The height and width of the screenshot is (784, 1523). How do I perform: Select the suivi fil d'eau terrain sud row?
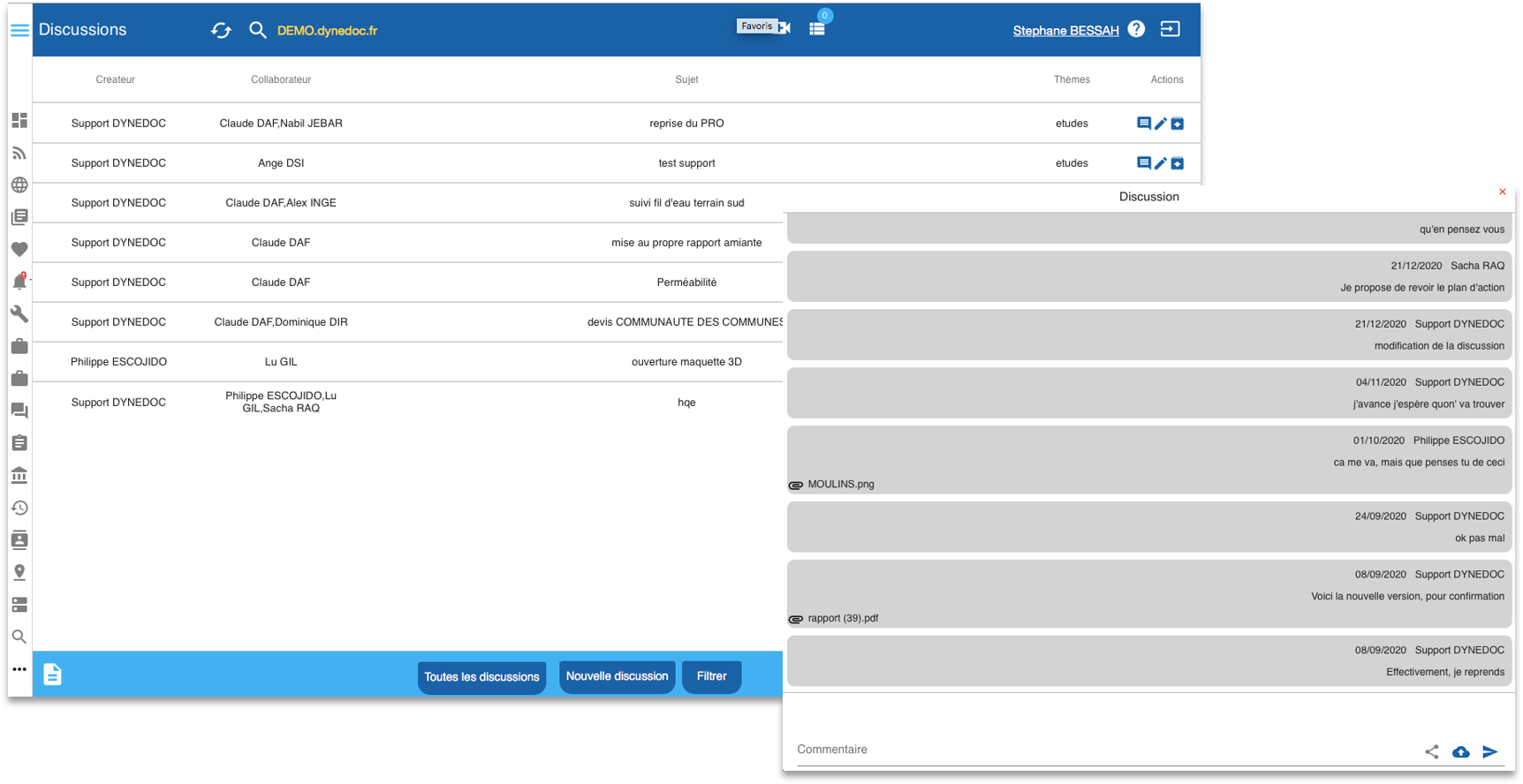408,203
